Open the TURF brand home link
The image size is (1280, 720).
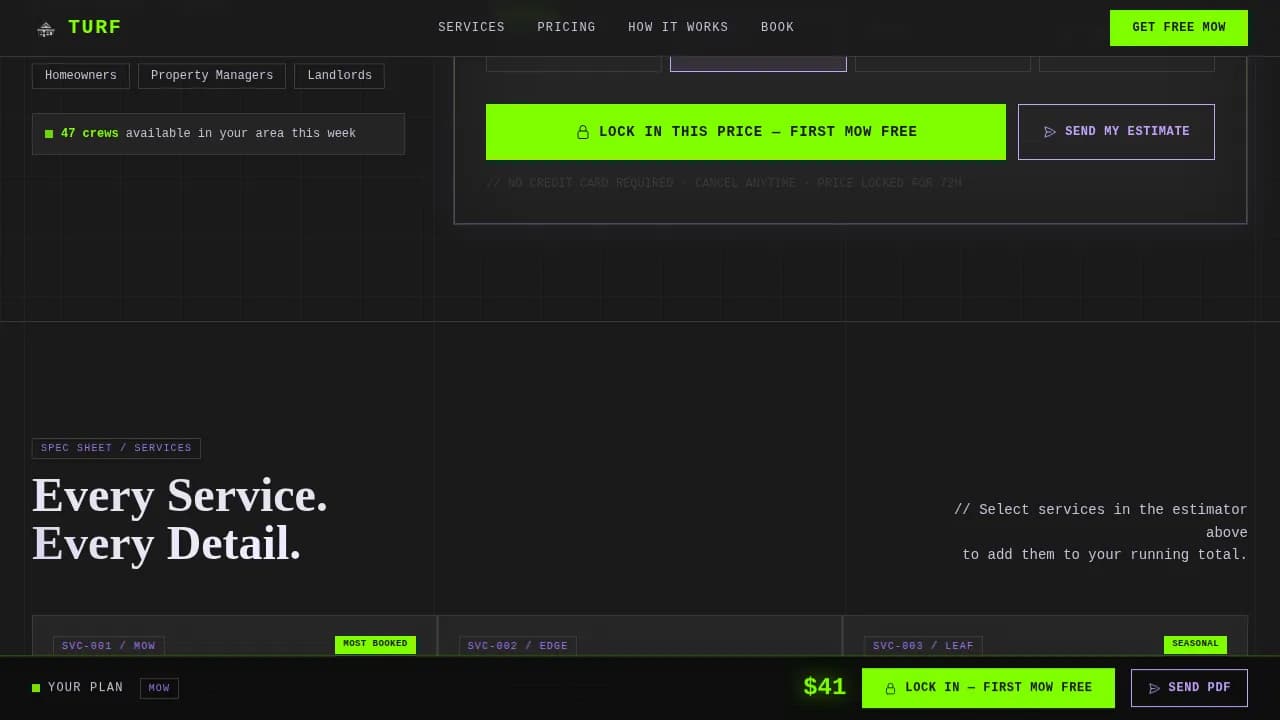78,28
